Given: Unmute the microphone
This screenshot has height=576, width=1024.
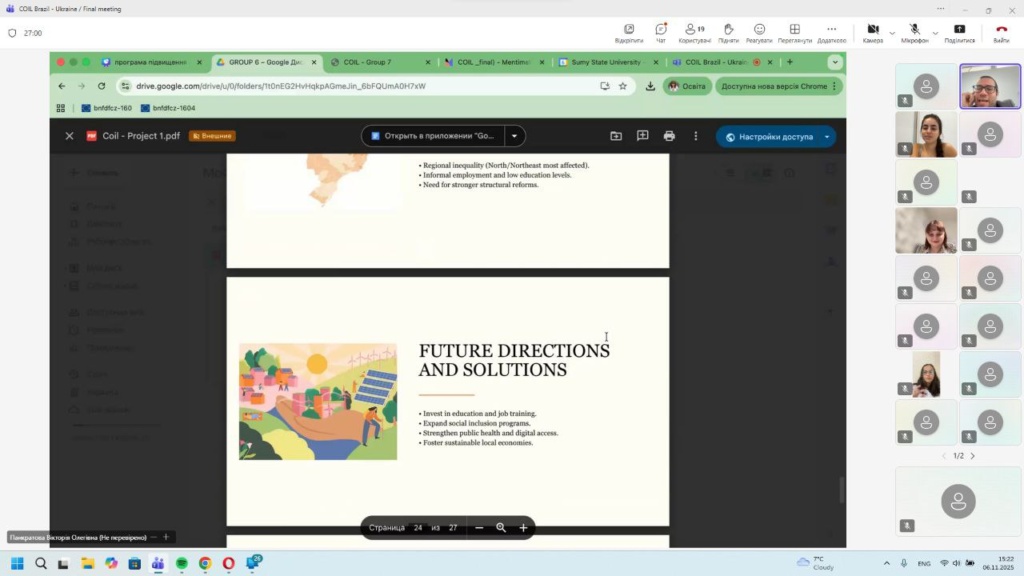Looking at the screenshot, I should coord(914,31).
